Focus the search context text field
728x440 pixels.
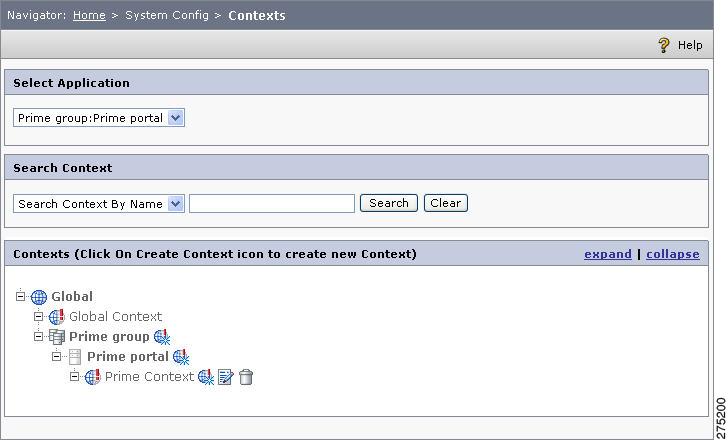(x=272, y=204)
